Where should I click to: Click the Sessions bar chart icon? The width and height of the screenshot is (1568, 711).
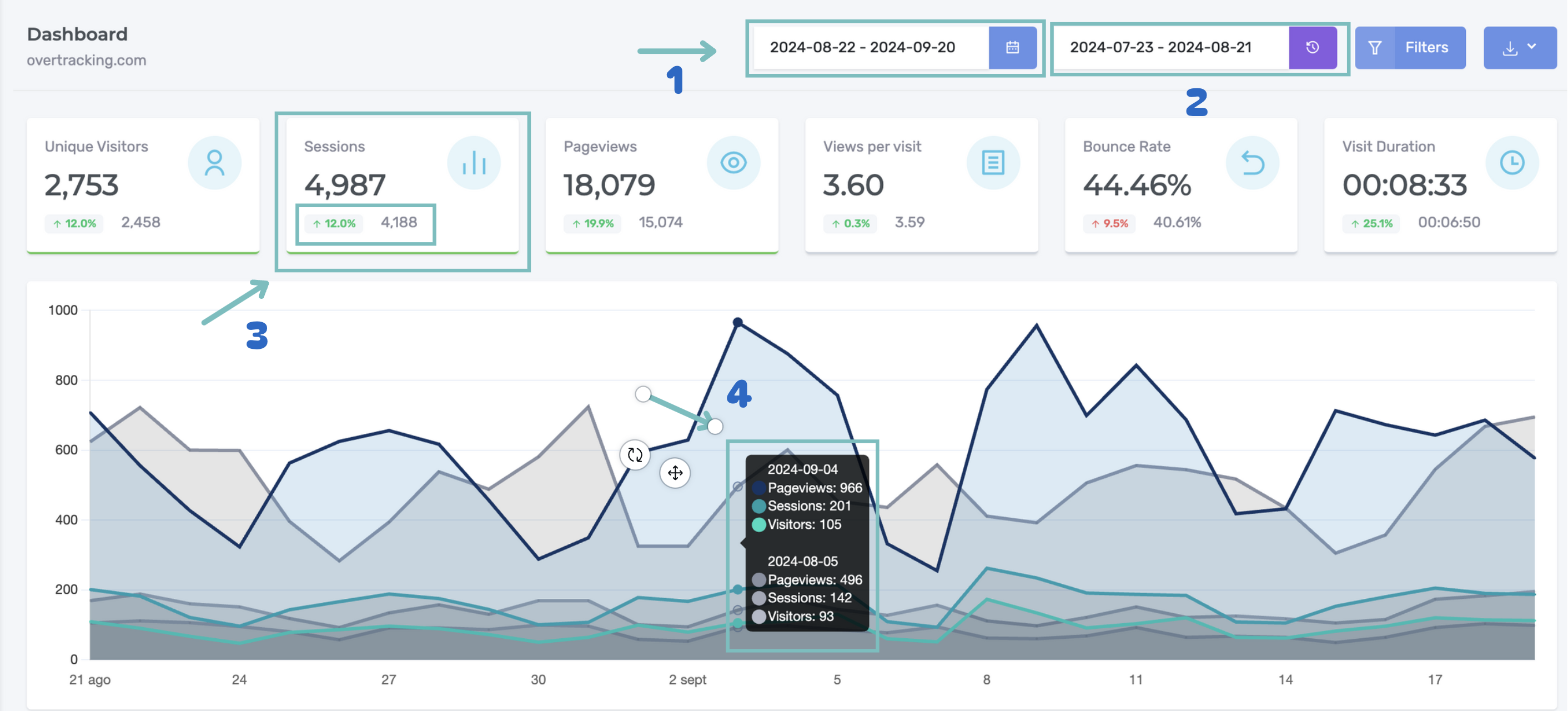click(x=474, y=163)
